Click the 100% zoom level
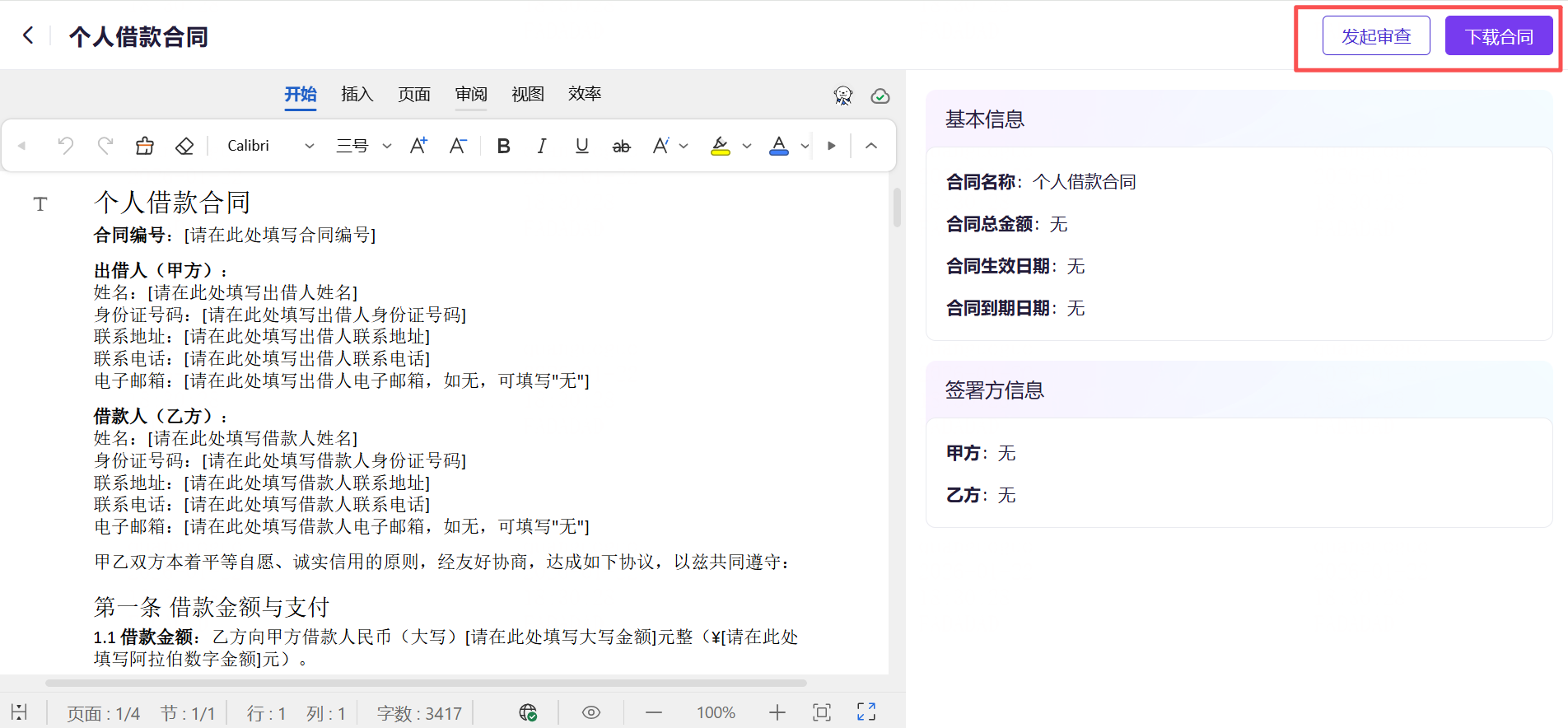Viewport: 1568px width, 728px height. [716, 712]
